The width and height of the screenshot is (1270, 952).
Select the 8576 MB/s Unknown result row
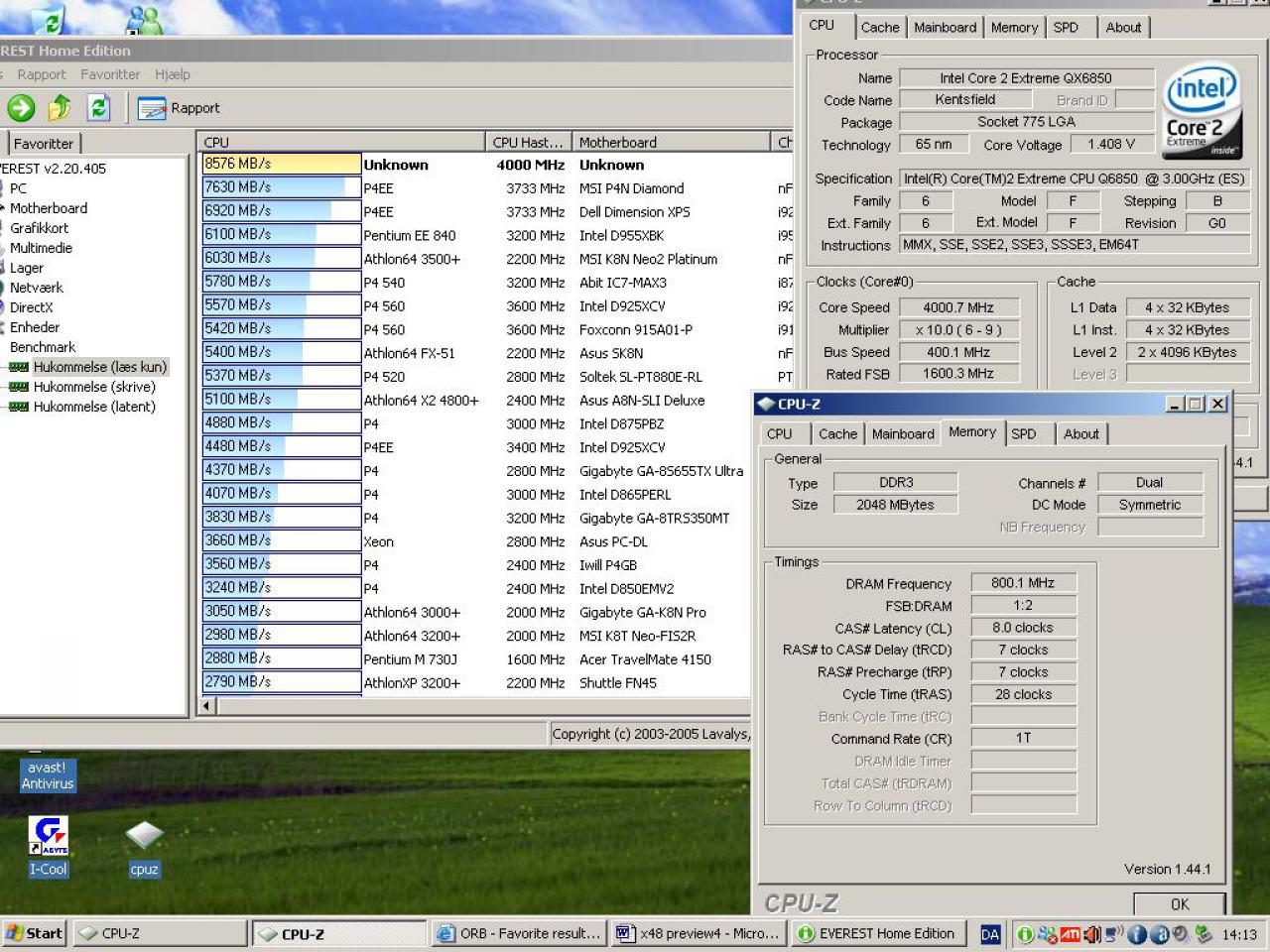coord(496,165)
